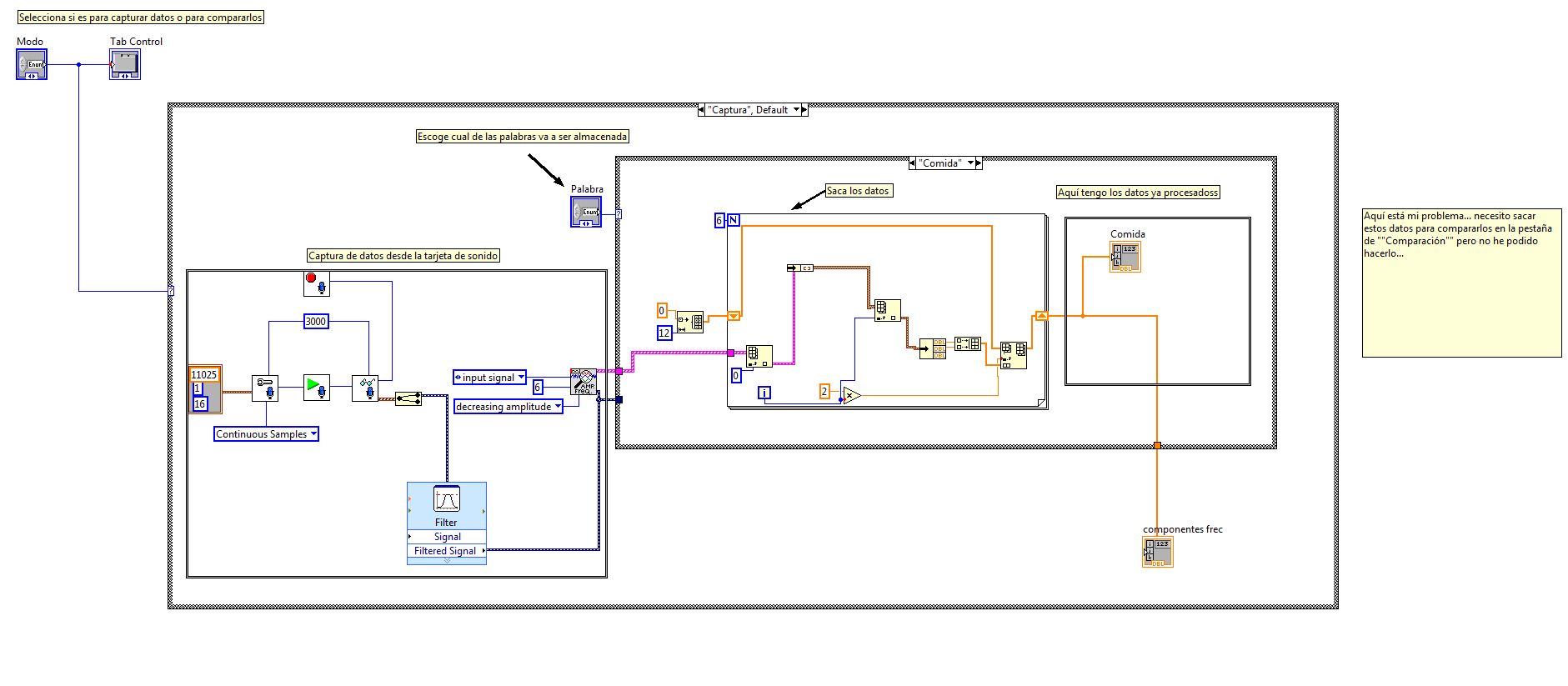Click the 11025 sample rate constant
1568x686 pixels.
point(205,375)
